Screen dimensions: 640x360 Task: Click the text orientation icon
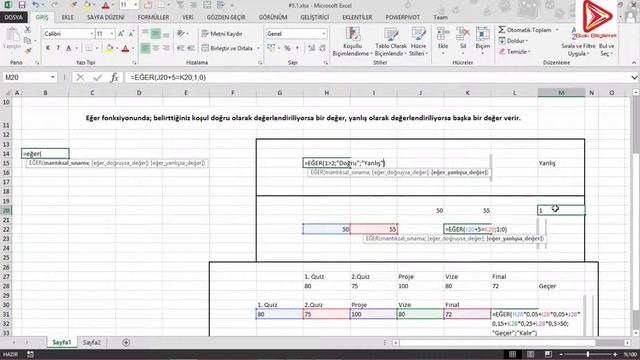point(181,33)
